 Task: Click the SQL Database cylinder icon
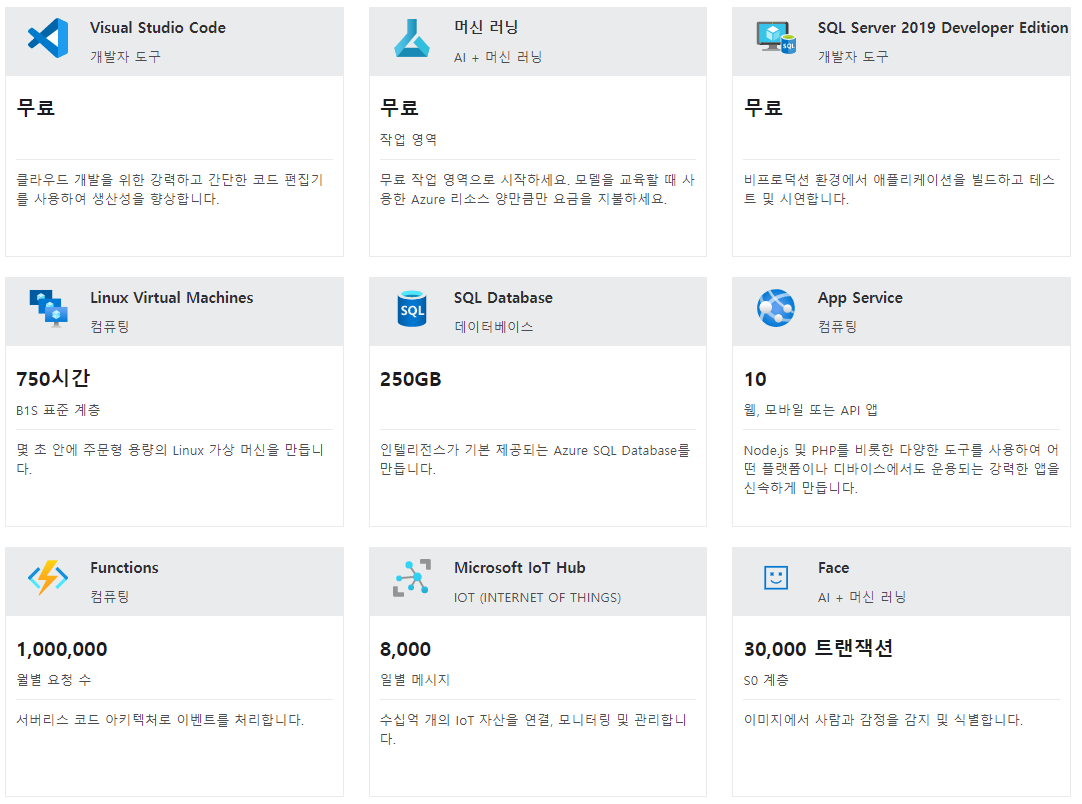412,308
